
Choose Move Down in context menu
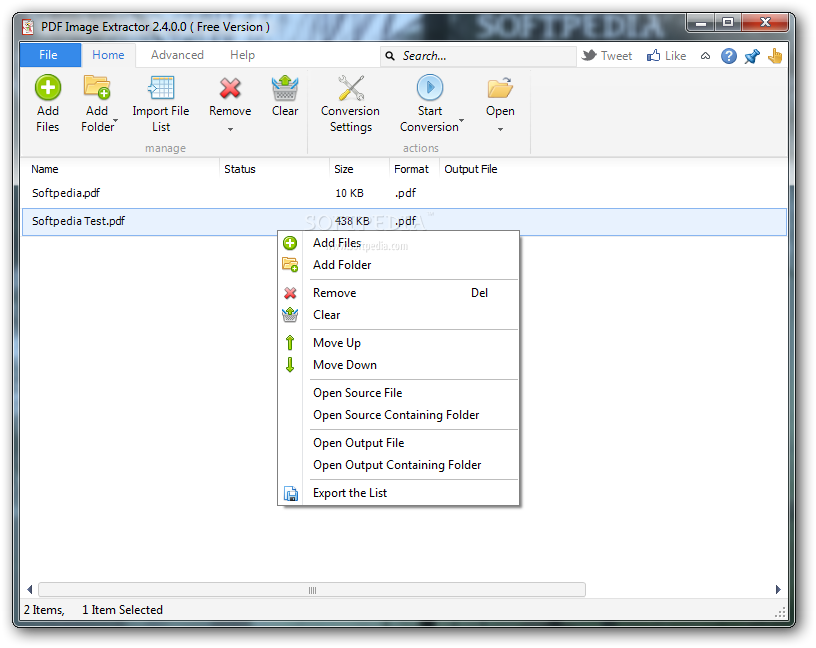coord(399,365)
